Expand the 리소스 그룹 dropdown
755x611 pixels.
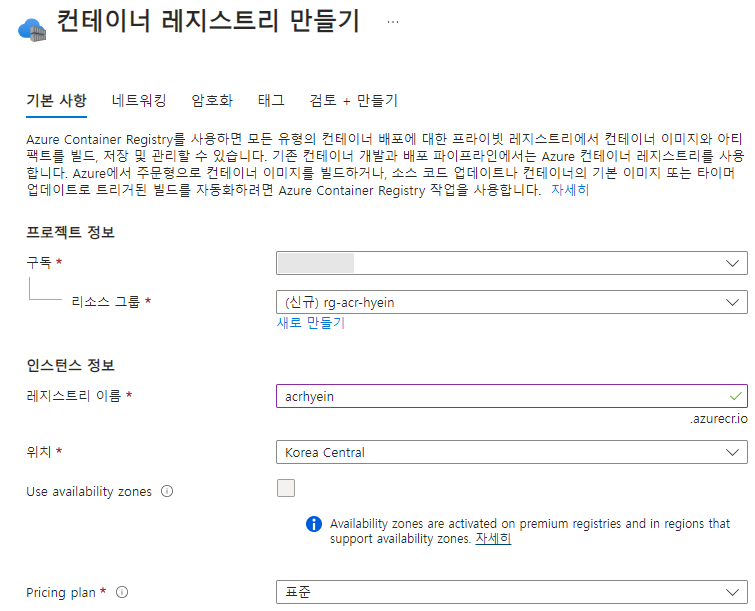coord(511,302)
